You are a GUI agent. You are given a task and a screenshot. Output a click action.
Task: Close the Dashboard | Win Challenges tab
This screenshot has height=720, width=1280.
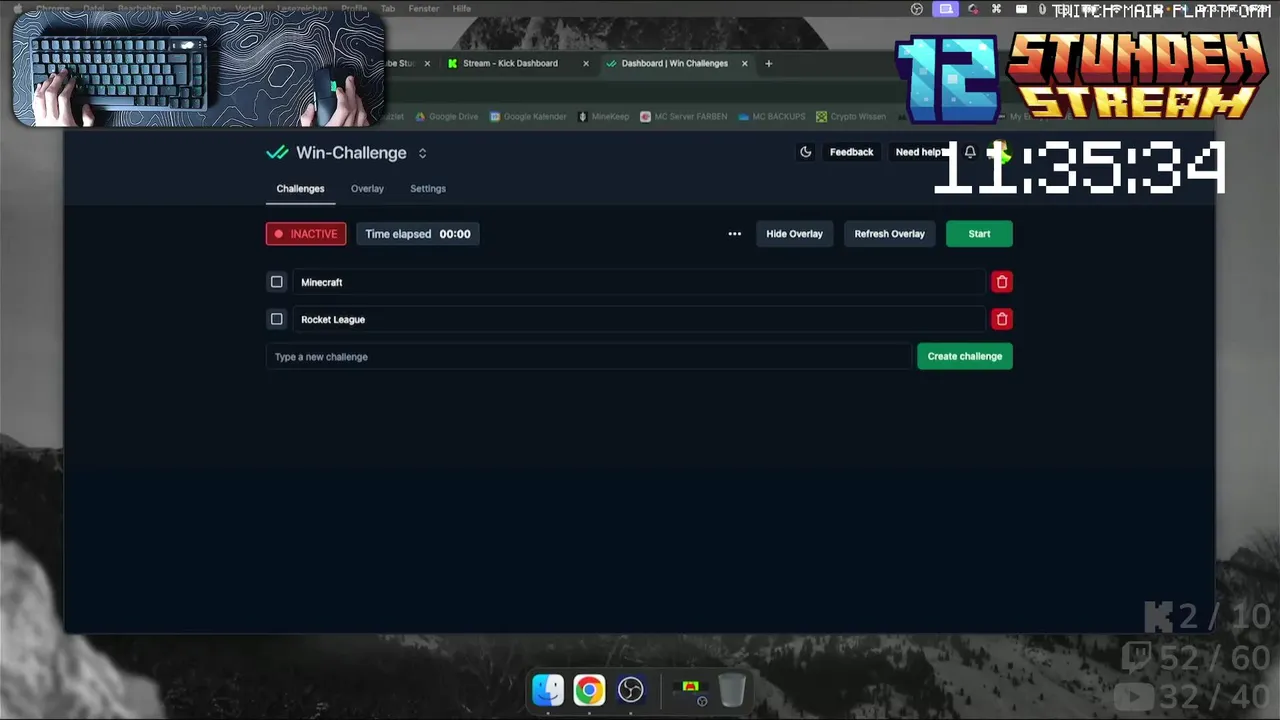(744, 63)
